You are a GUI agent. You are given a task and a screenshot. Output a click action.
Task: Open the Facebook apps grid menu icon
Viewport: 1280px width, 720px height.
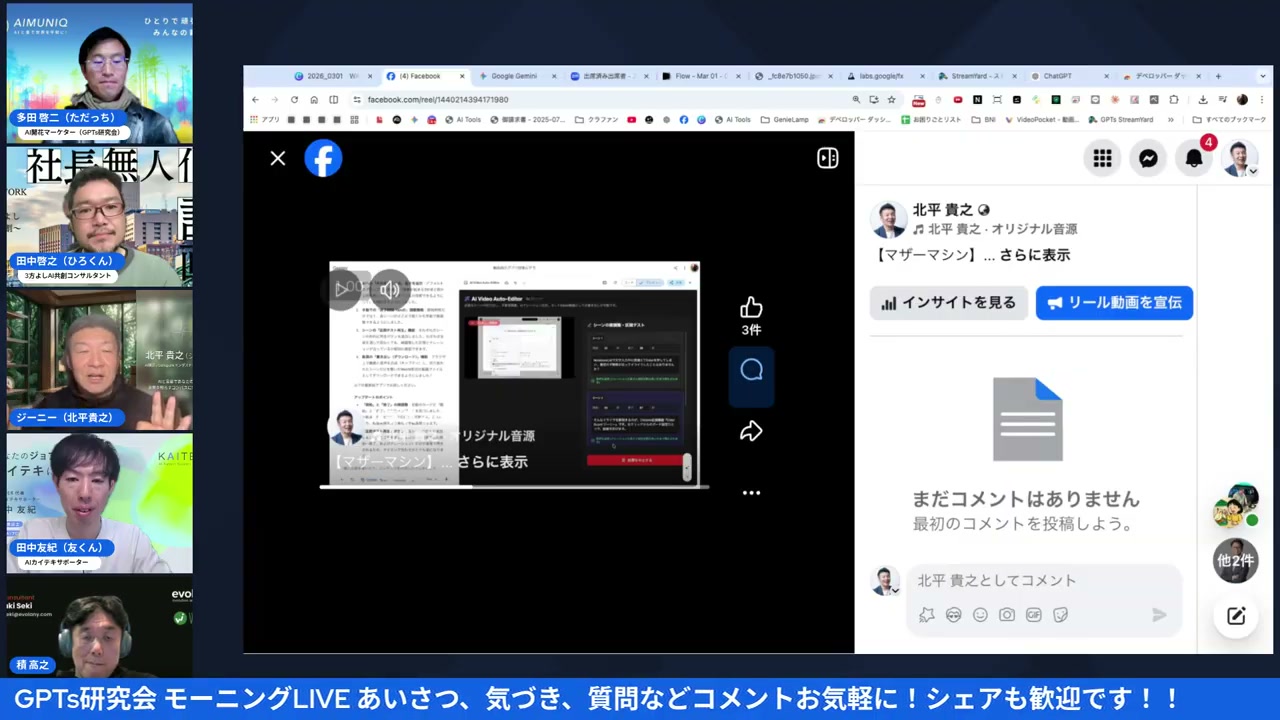point(1102,158)
